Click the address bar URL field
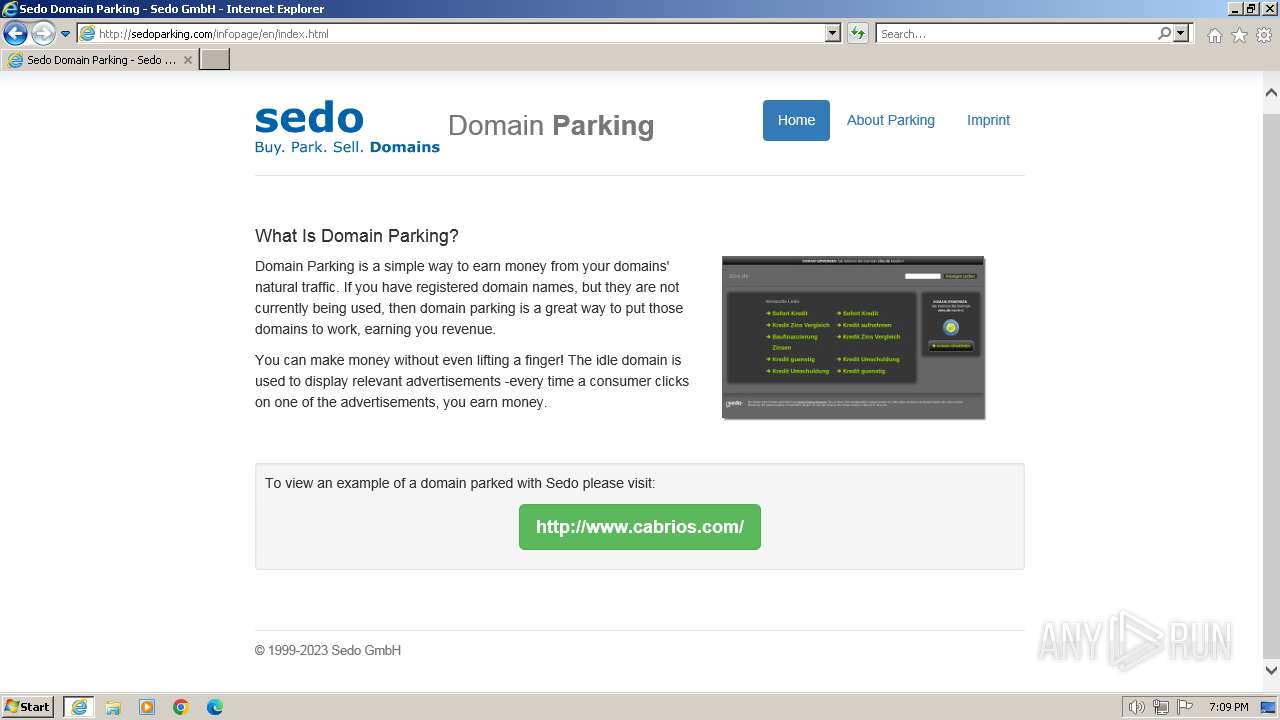Image resolution: width=1280 pixels, height=720 pixels. click(450, 33)
